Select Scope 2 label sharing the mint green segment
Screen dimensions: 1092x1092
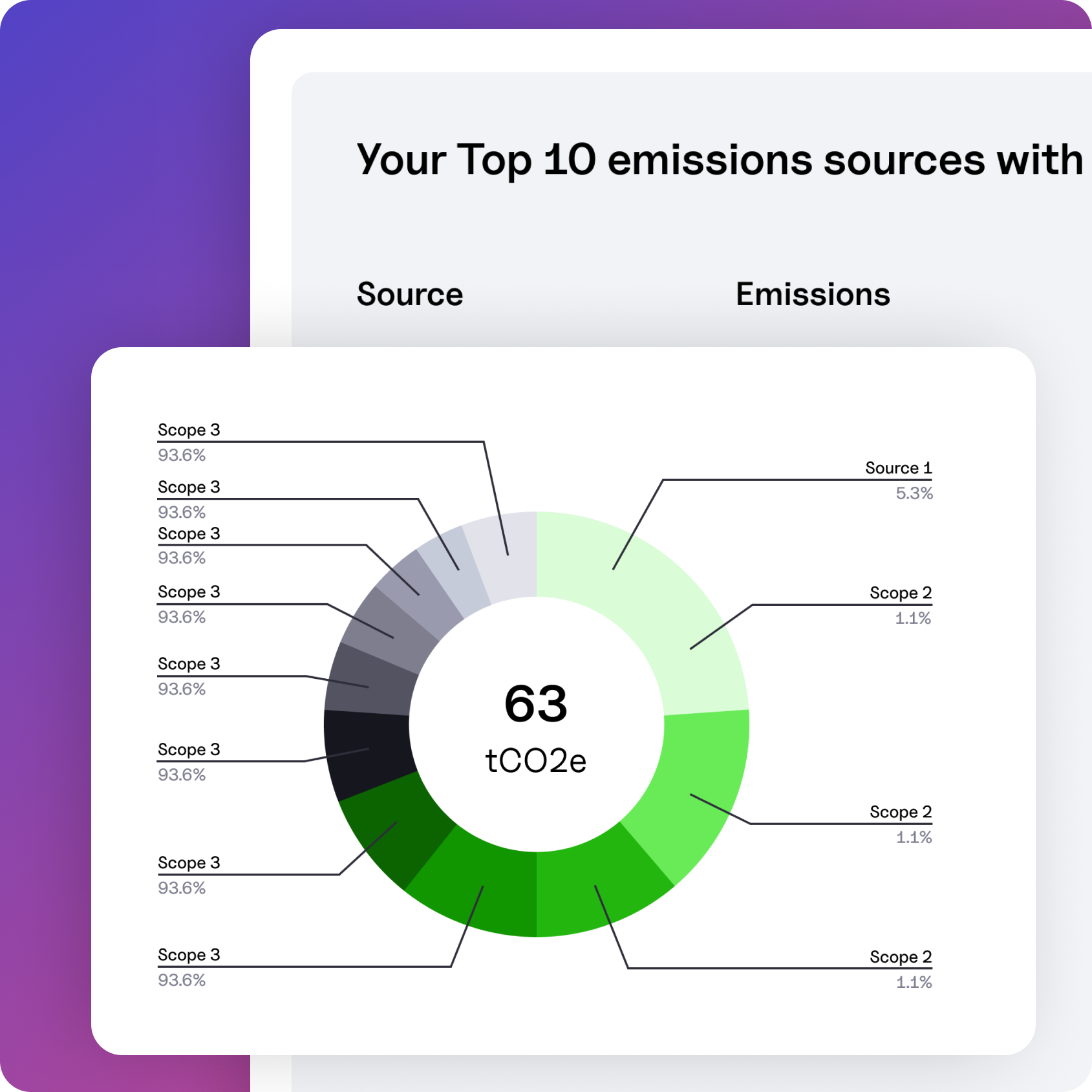click(x=901, y=593)
